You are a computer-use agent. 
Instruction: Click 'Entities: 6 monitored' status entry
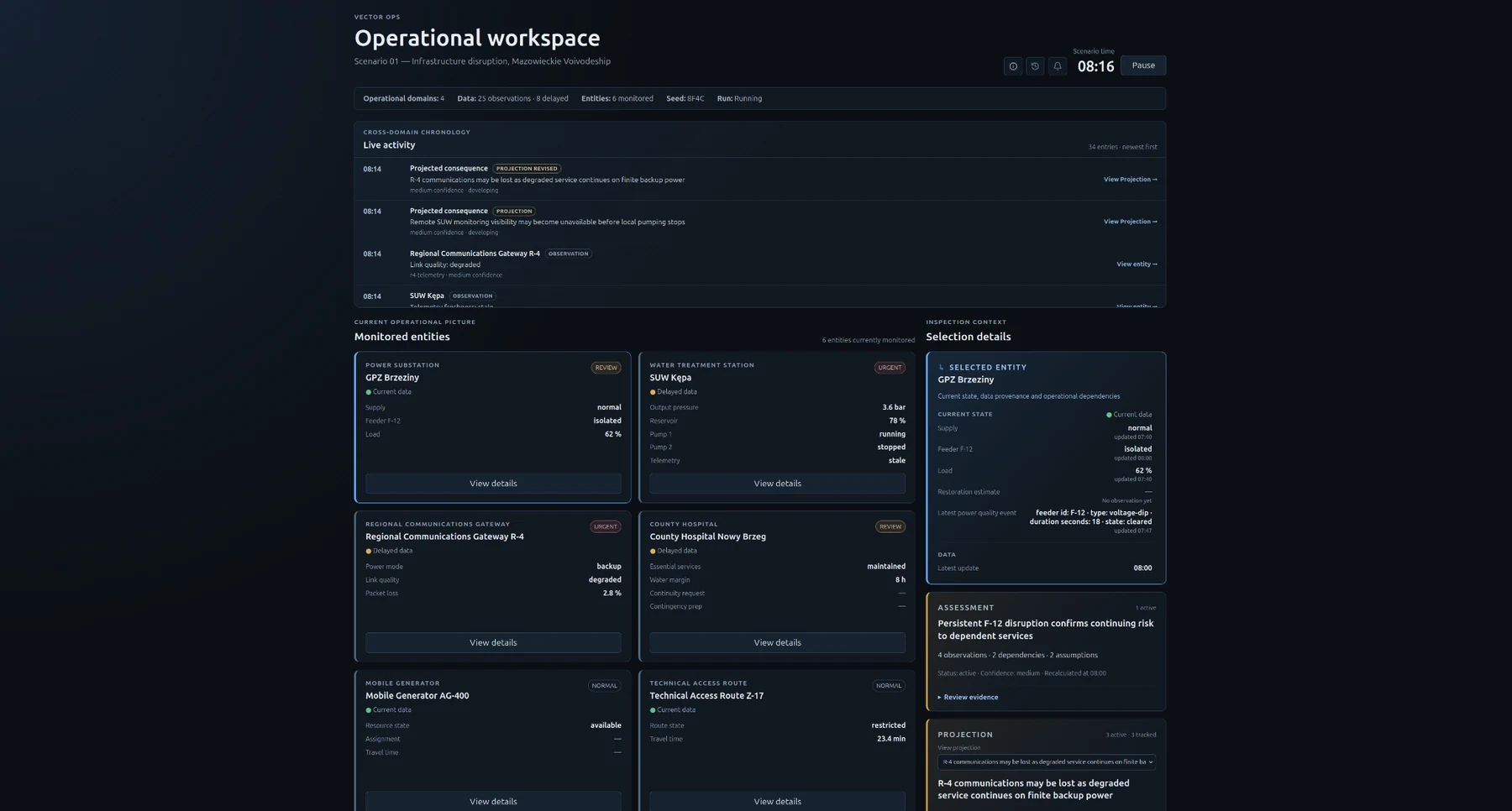(x=617, y=98)
